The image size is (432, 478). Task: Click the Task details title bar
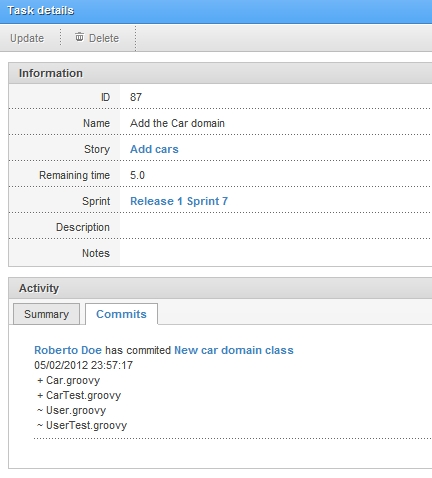click(x=216, y=11)
